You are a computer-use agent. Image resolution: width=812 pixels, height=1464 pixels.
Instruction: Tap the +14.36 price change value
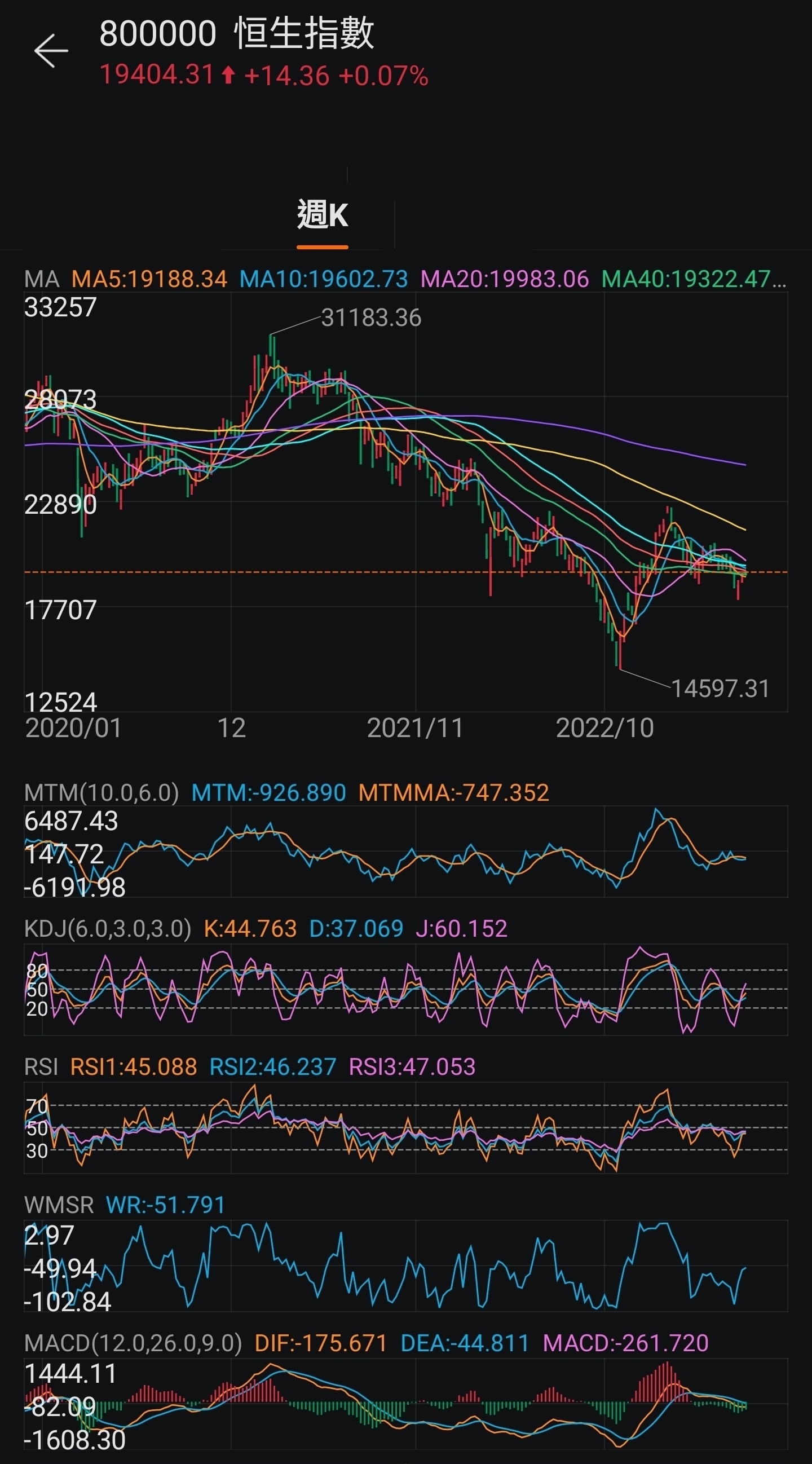click(286, 76)
